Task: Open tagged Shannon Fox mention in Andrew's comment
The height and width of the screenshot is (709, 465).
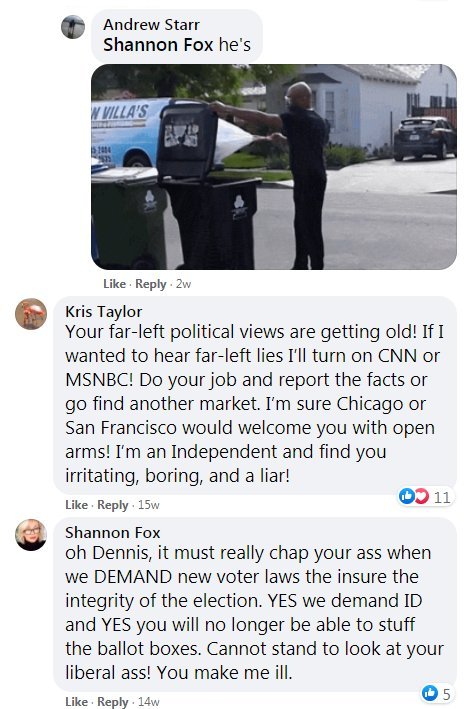Action: click(158, 45)
